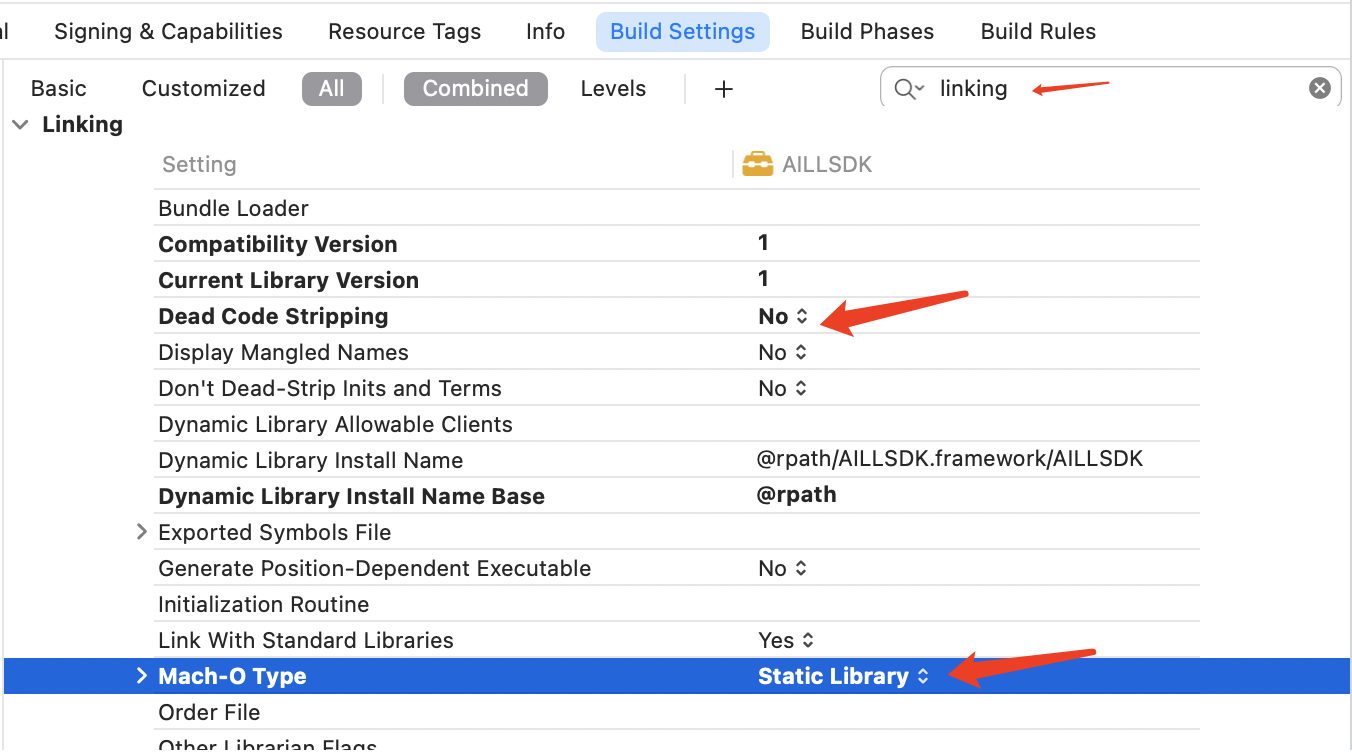Switch to the Build Phases tab
The image size is (1352, 753).
tap(866, 31)
